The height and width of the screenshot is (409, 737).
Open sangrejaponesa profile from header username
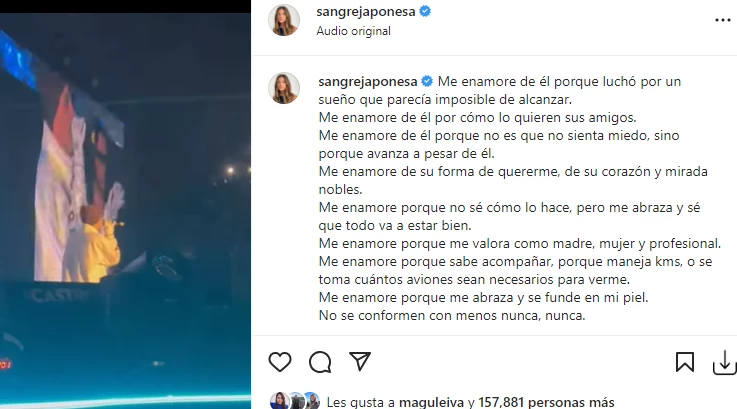[366, 12]
